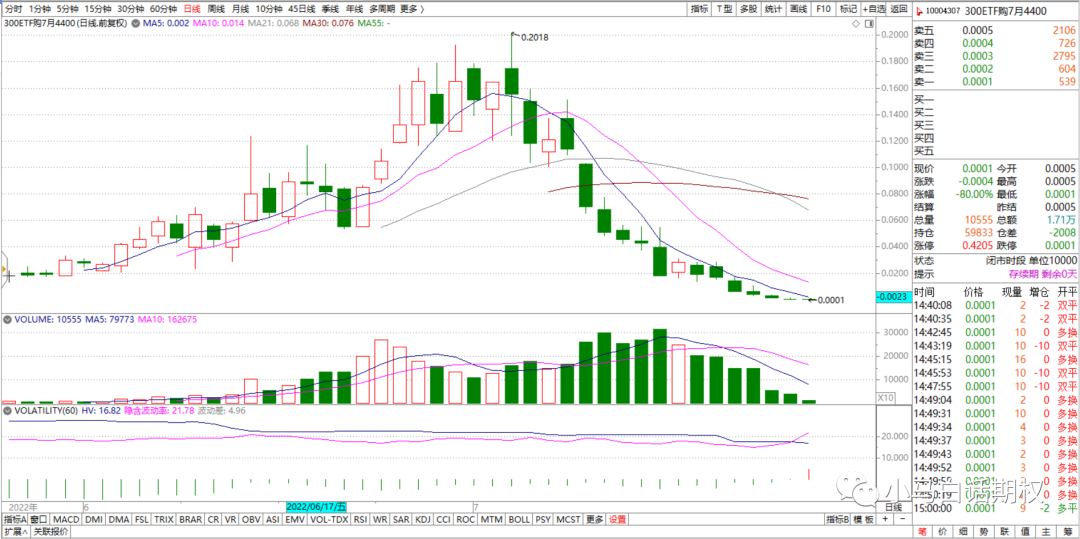Image resolution: width=1080 pixels, height=539 pixels.
Task: Open the 统计 statistics tool
Action: 773,8
